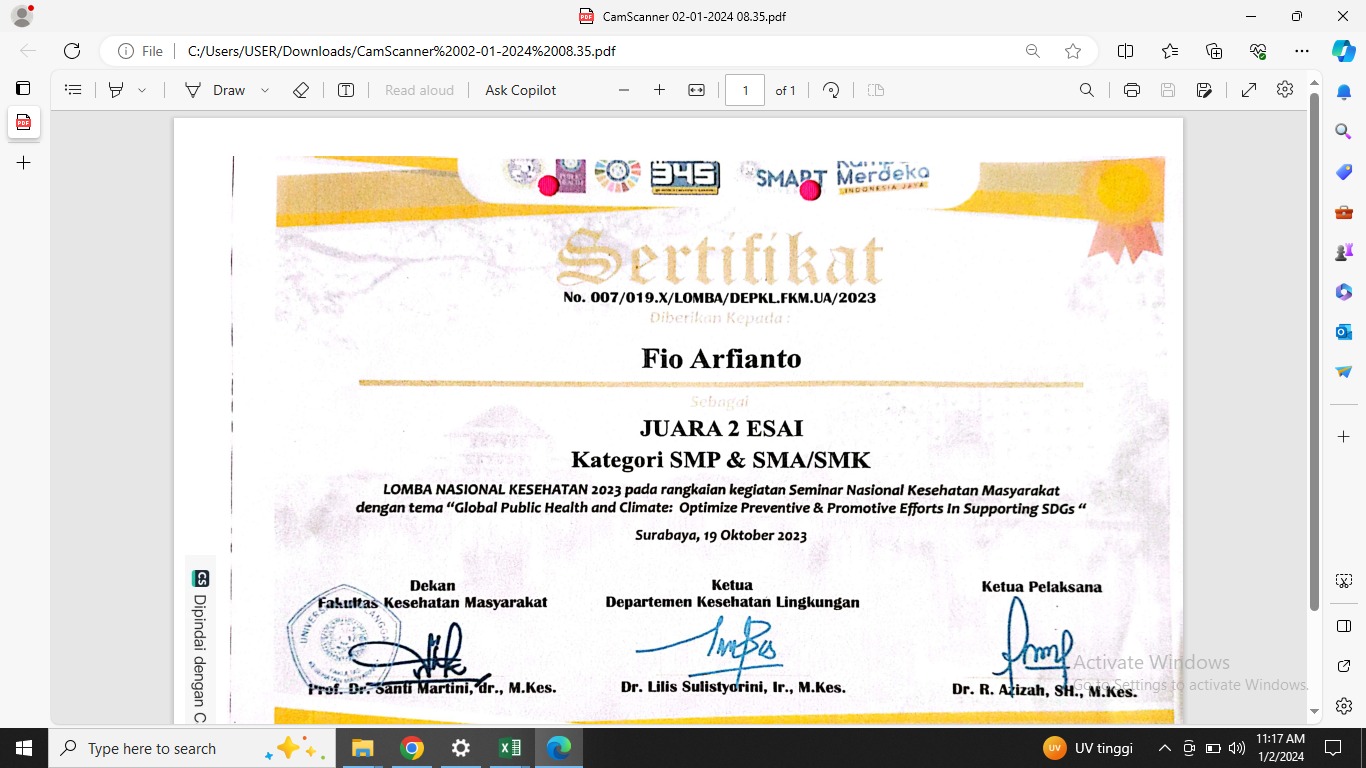Select the PDF vertical tab

point(23,123)
